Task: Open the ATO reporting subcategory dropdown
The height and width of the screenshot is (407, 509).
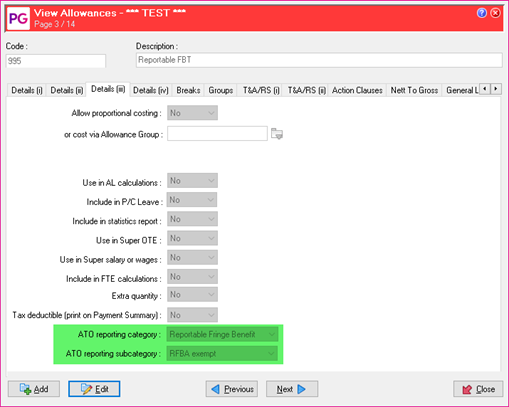Action: 222,353
